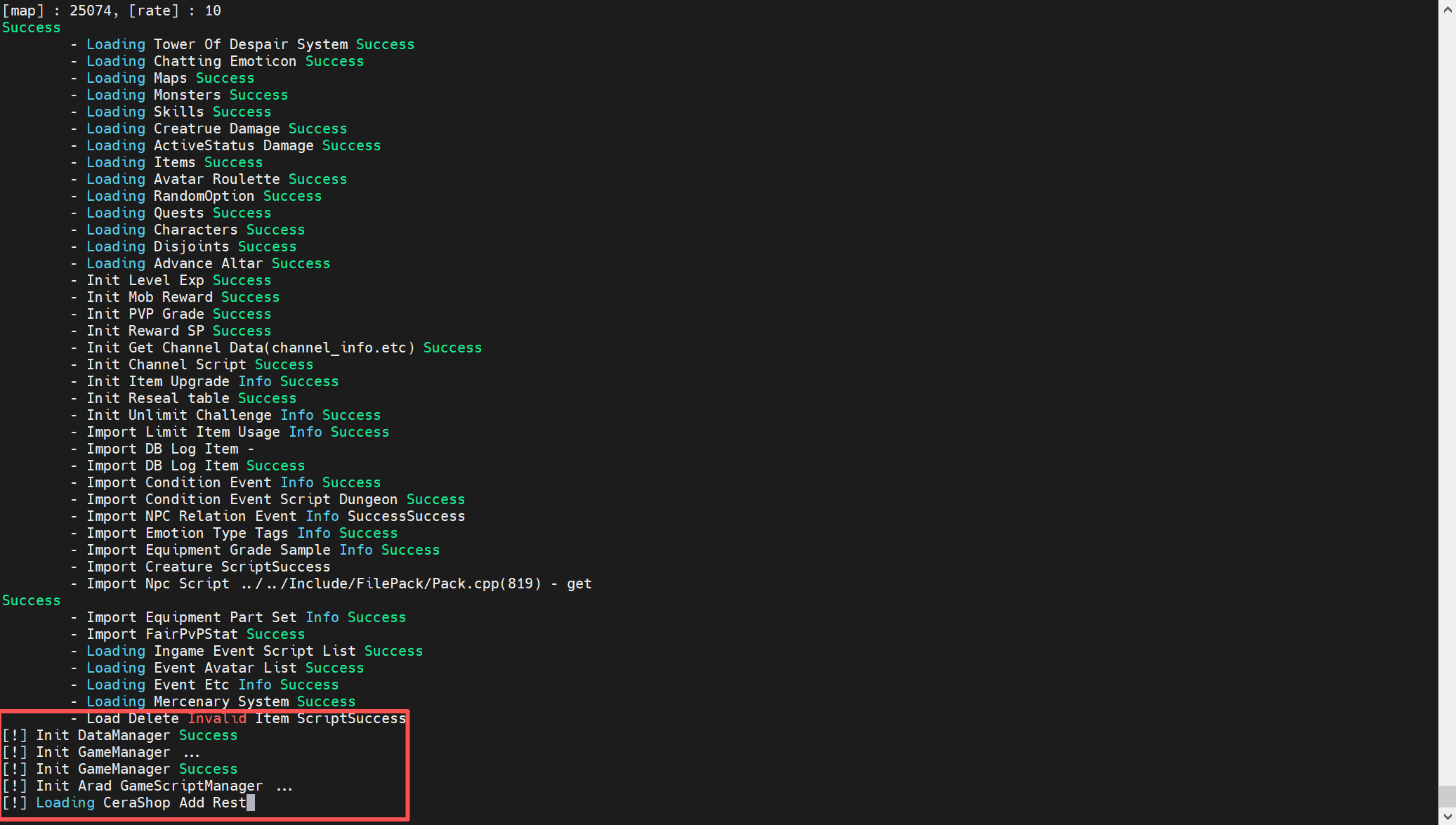
Task: Click 'Import NPC Relation Event Info' line
Action: coord(268,516)
